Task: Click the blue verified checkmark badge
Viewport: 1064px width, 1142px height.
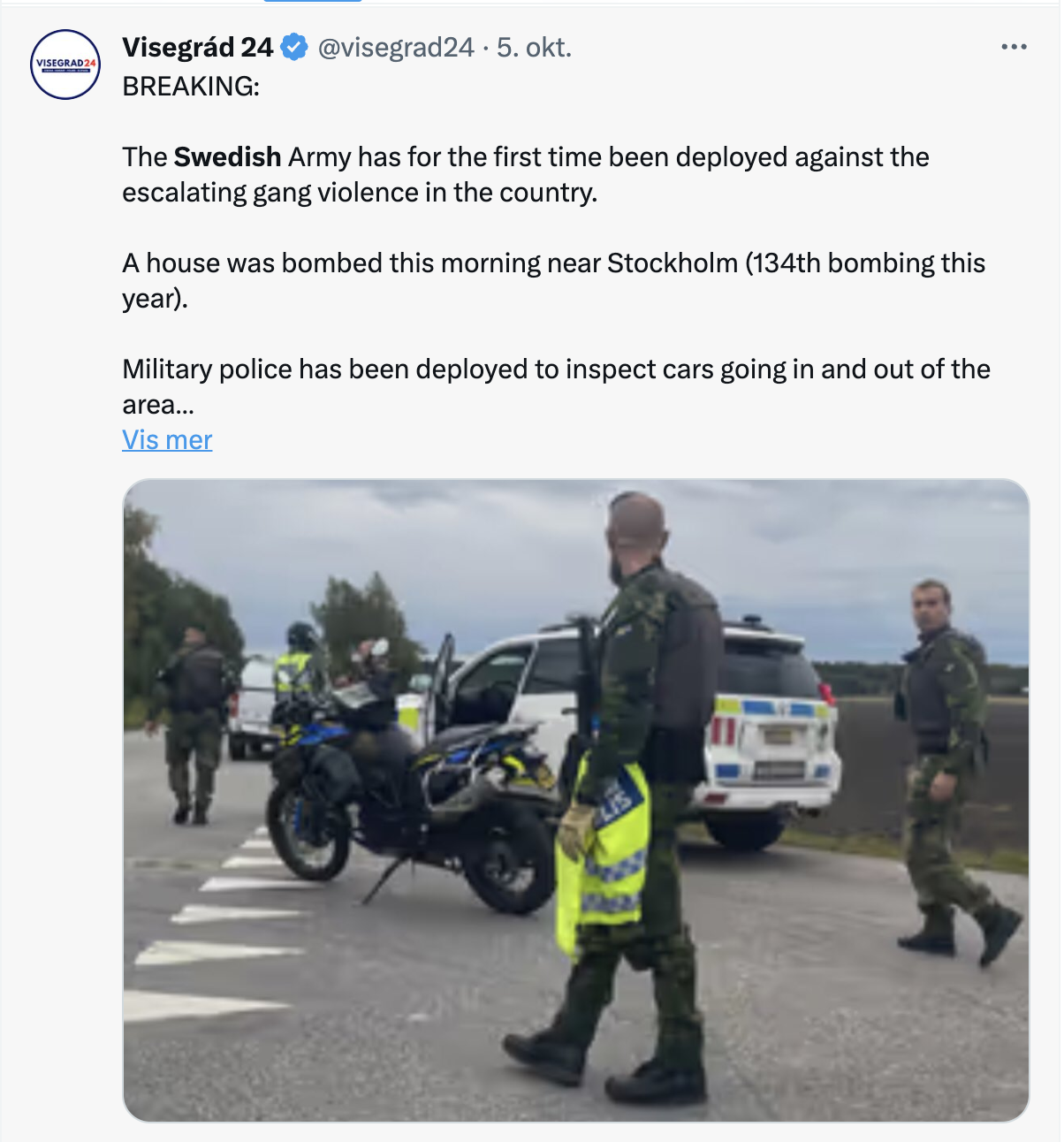Action: click(294, 47)
